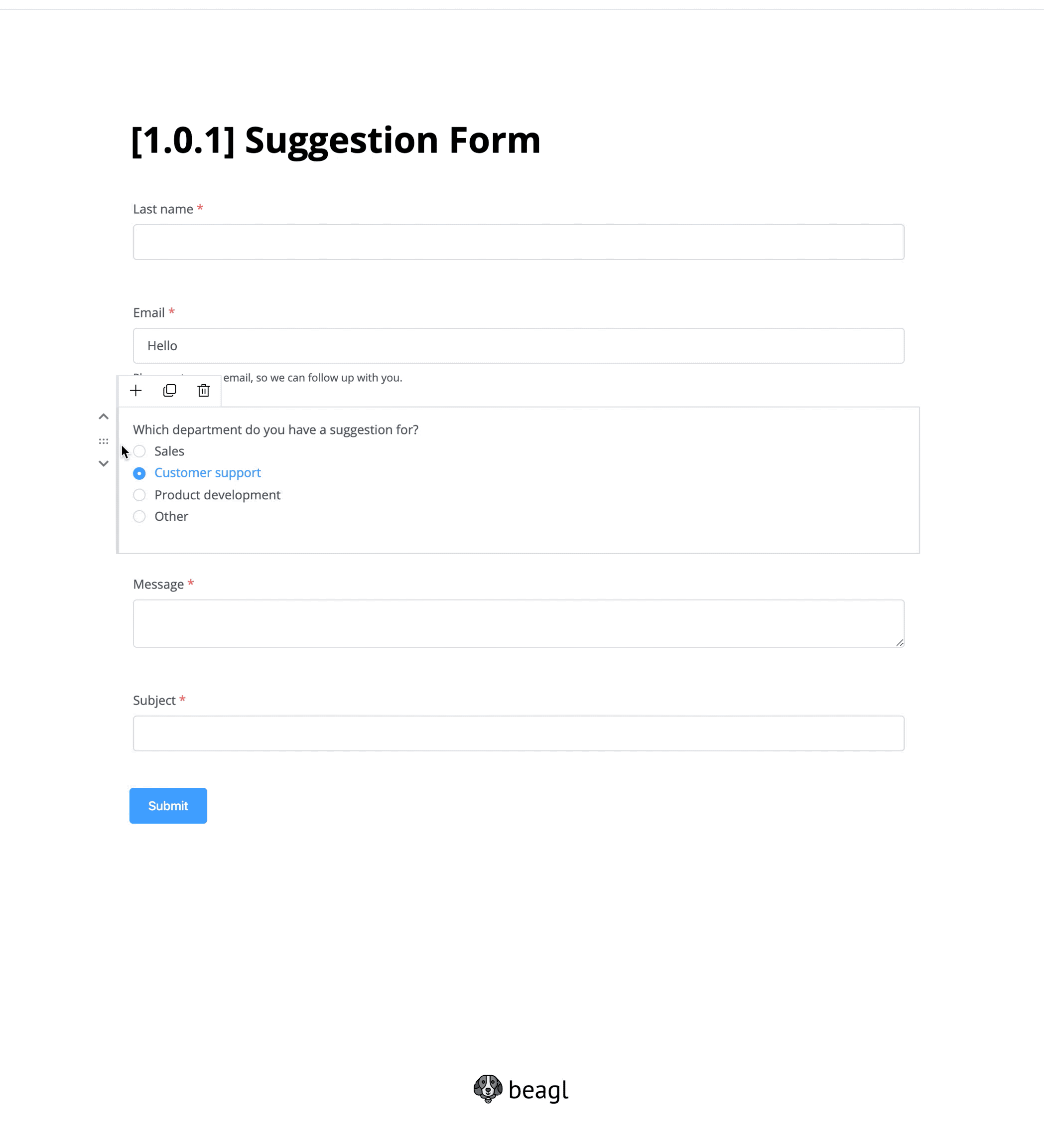Click the Customer support radio button
The width and height of the screenshot is (1044, 1148).
139,473
